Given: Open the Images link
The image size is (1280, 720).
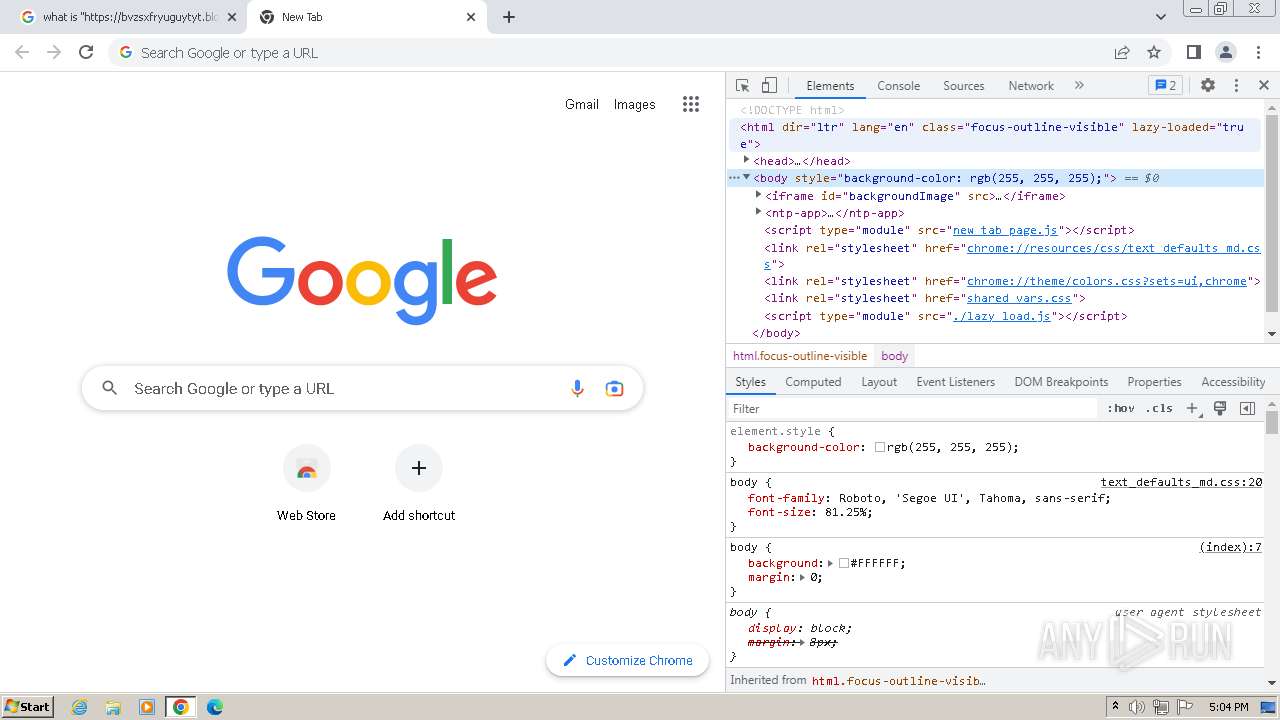Looking at the screenshot, I should point(635,104).
